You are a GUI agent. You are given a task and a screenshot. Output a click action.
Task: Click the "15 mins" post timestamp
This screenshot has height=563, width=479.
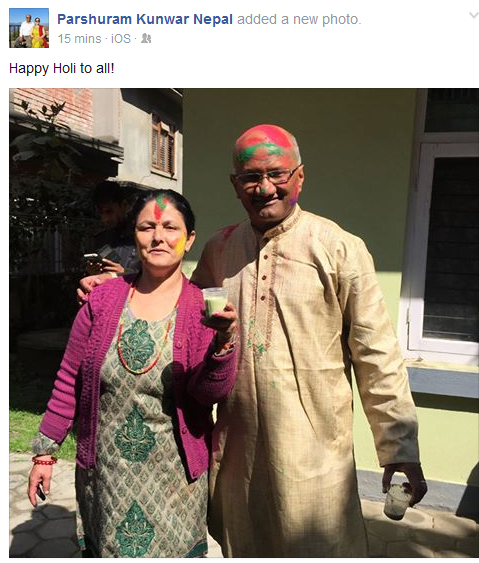click(79, 38)
